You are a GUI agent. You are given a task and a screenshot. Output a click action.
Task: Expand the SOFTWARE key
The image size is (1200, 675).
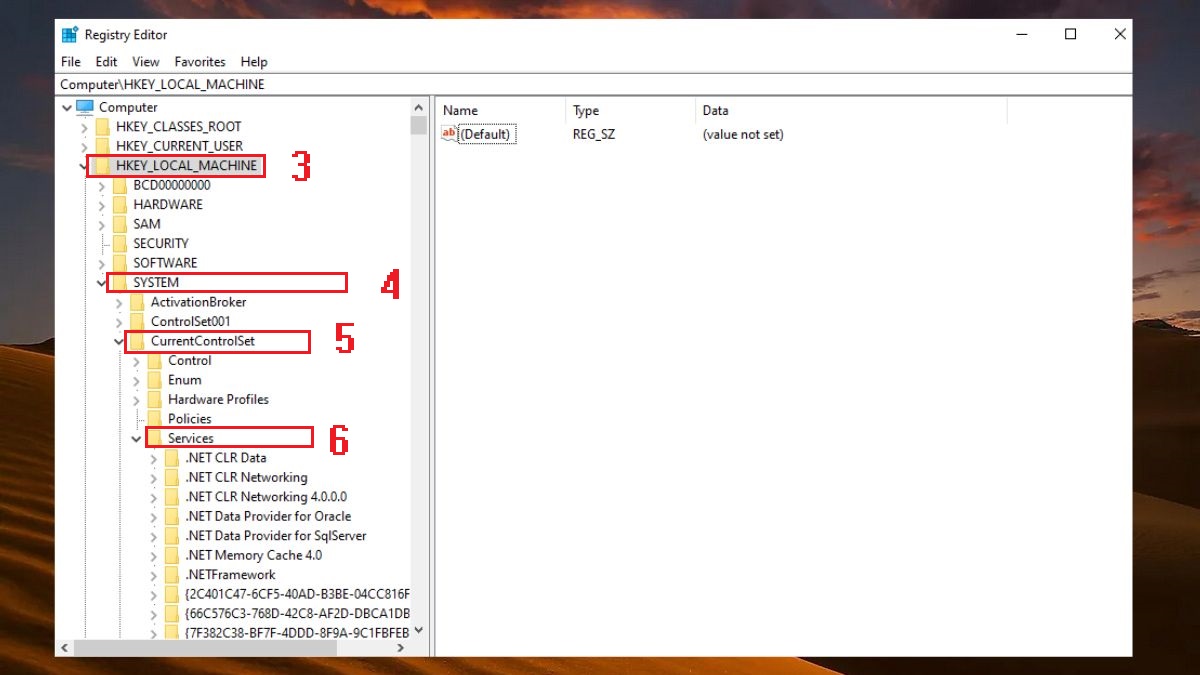point(102,263)
